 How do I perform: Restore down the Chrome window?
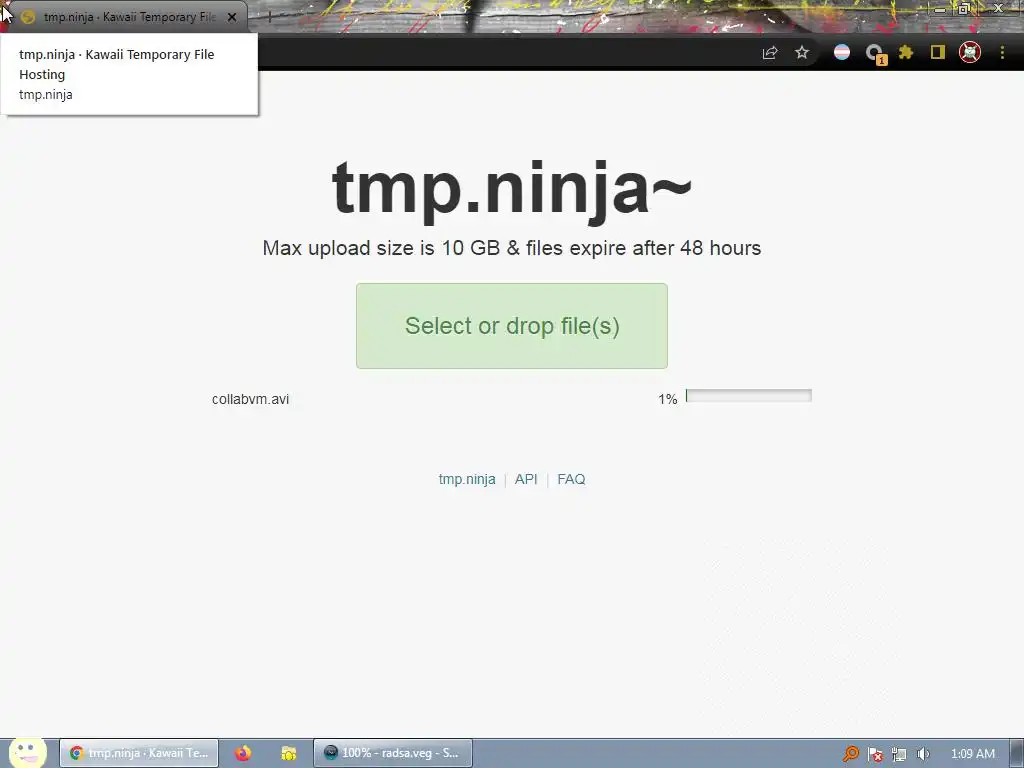point(965,8)
